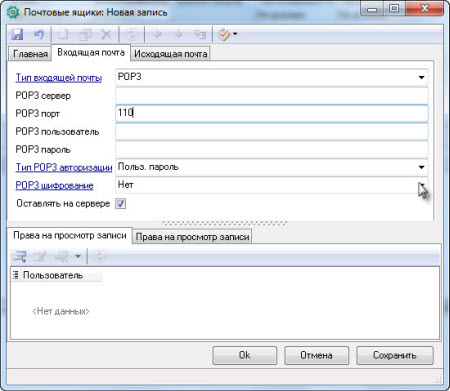Image resolution: width=450 pixels, height=391 pixels.
Task: Click the refresh icon in lower toolbar
Action: click(x=99, y=256)
